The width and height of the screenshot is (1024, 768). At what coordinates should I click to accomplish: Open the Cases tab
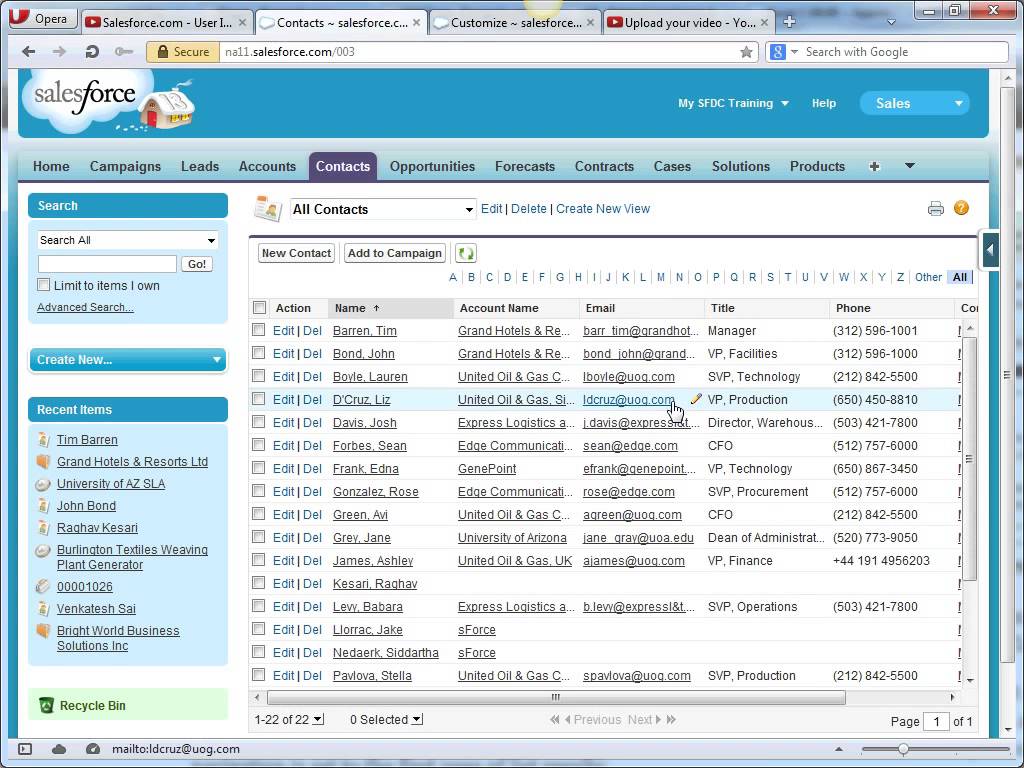click(672, 167)
